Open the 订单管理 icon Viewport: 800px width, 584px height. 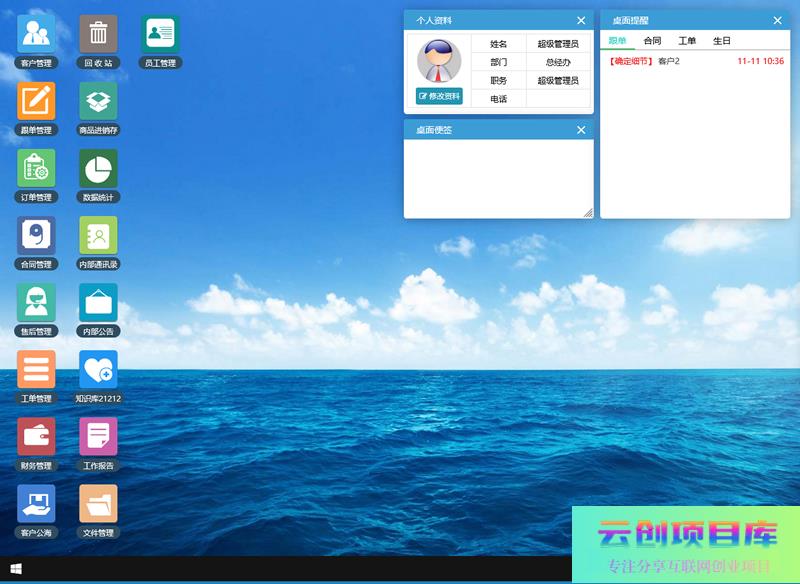[36, 168]
